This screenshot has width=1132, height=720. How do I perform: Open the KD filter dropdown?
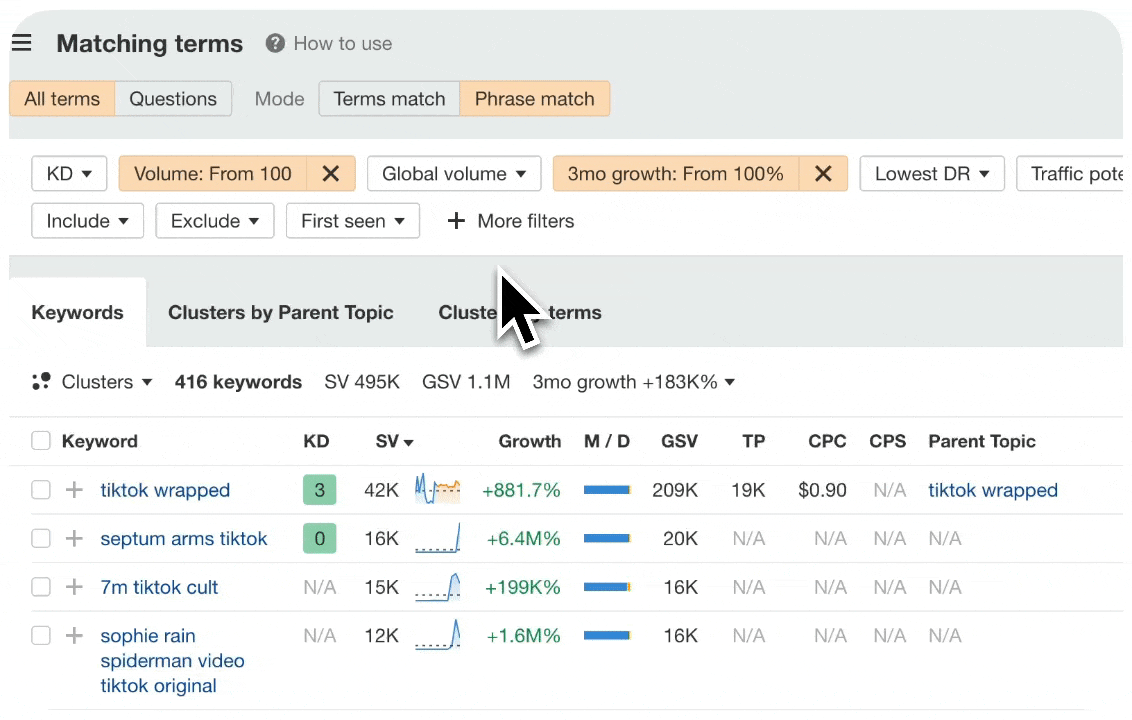point(68,173)
